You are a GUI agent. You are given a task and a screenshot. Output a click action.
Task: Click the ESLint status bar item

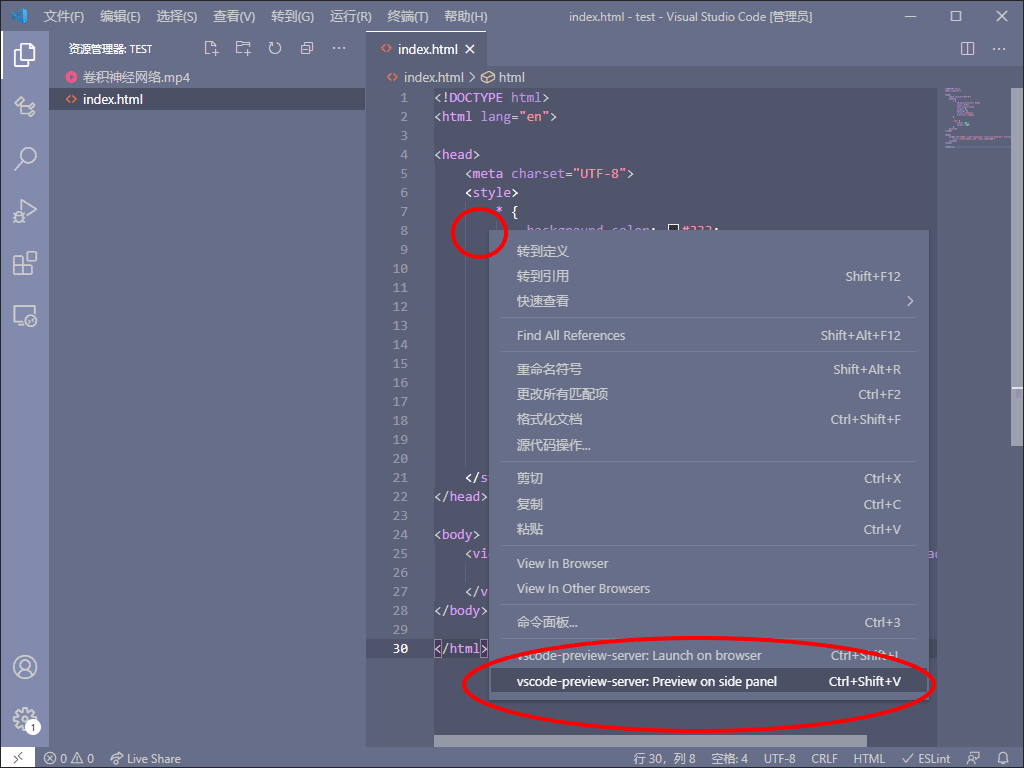(x=926, y=758)
